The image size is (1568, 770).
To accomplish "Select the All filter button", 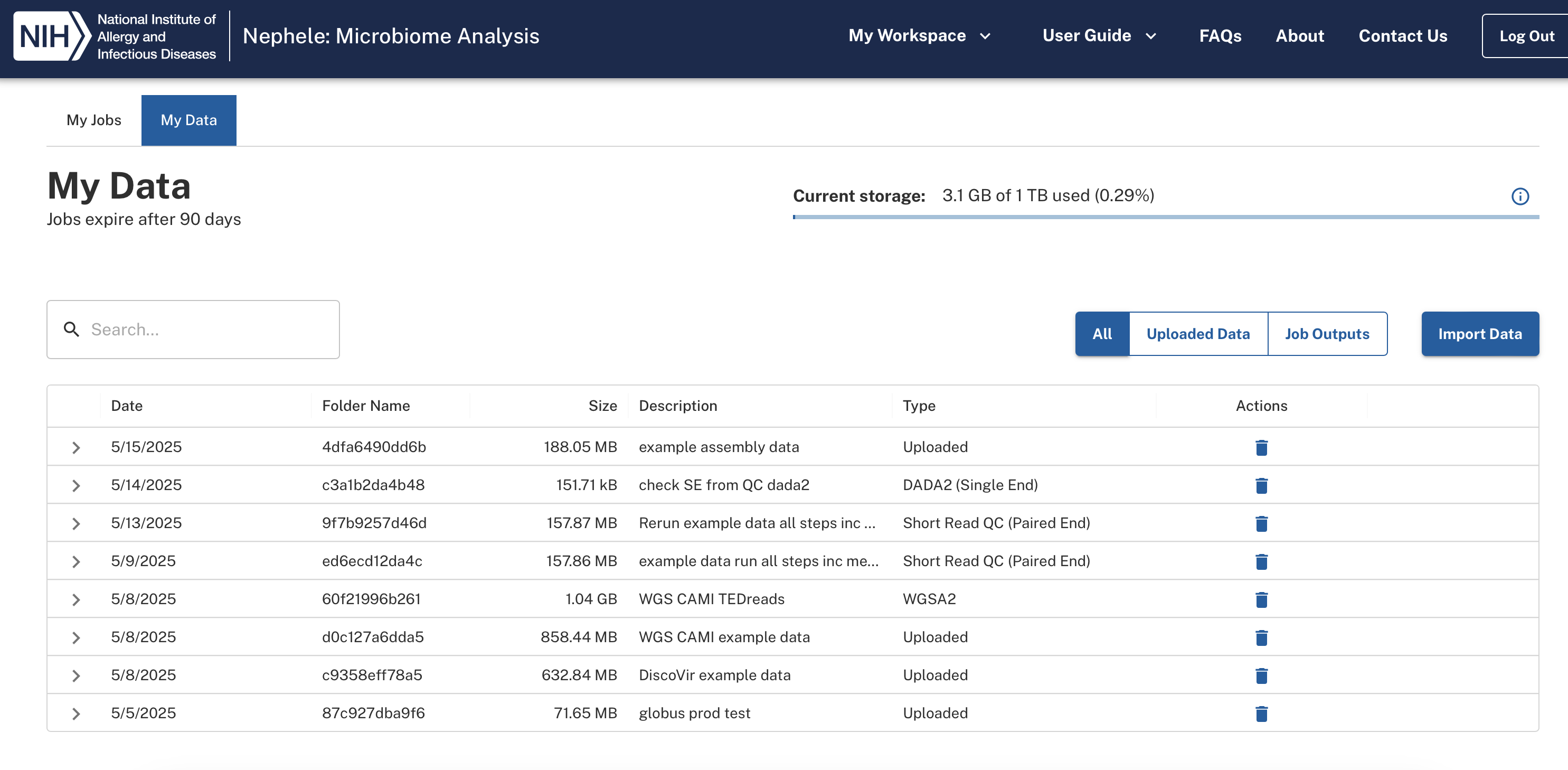I will coord(1102,334).
